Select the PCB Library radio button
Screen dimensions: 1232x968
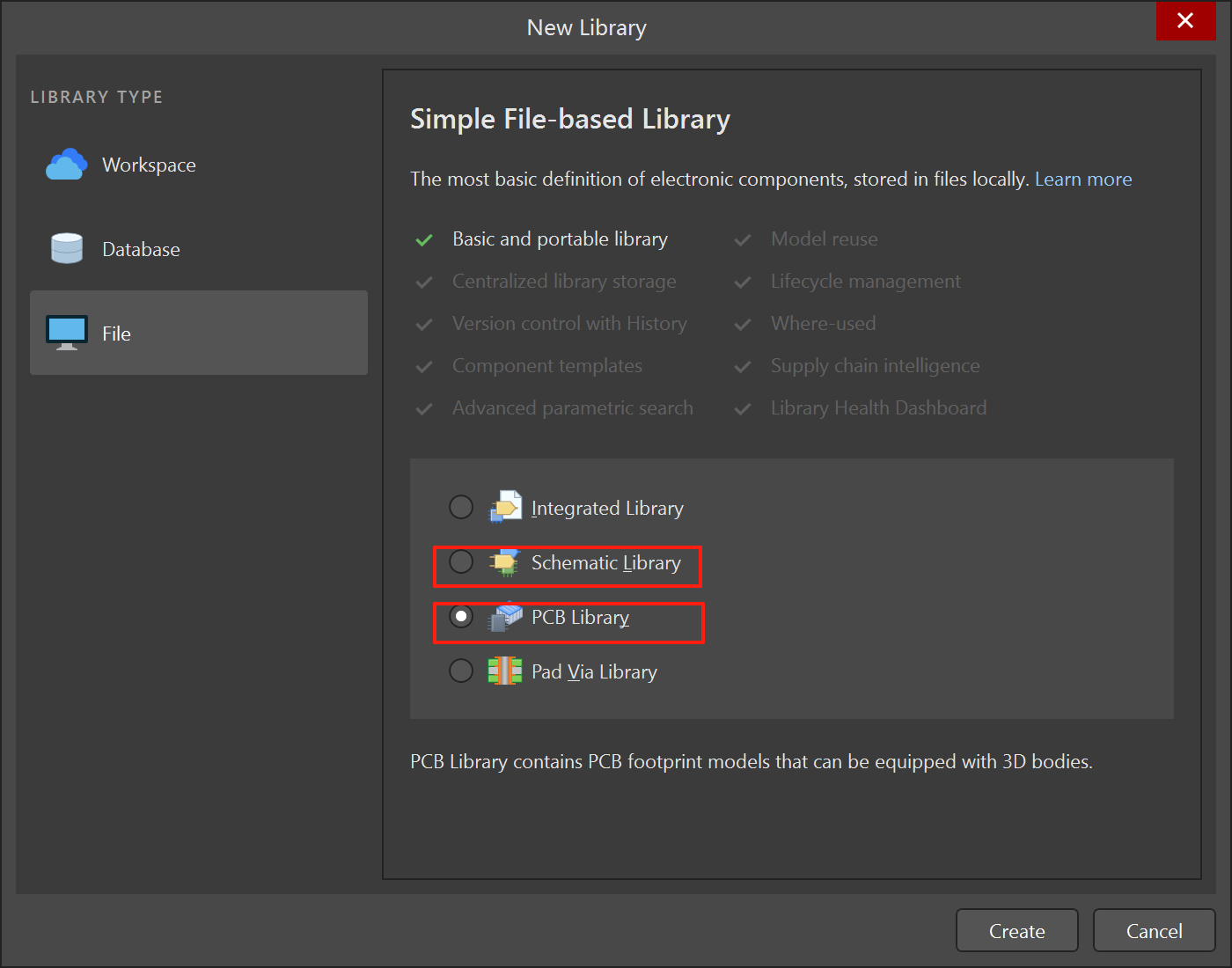[461, 616]
